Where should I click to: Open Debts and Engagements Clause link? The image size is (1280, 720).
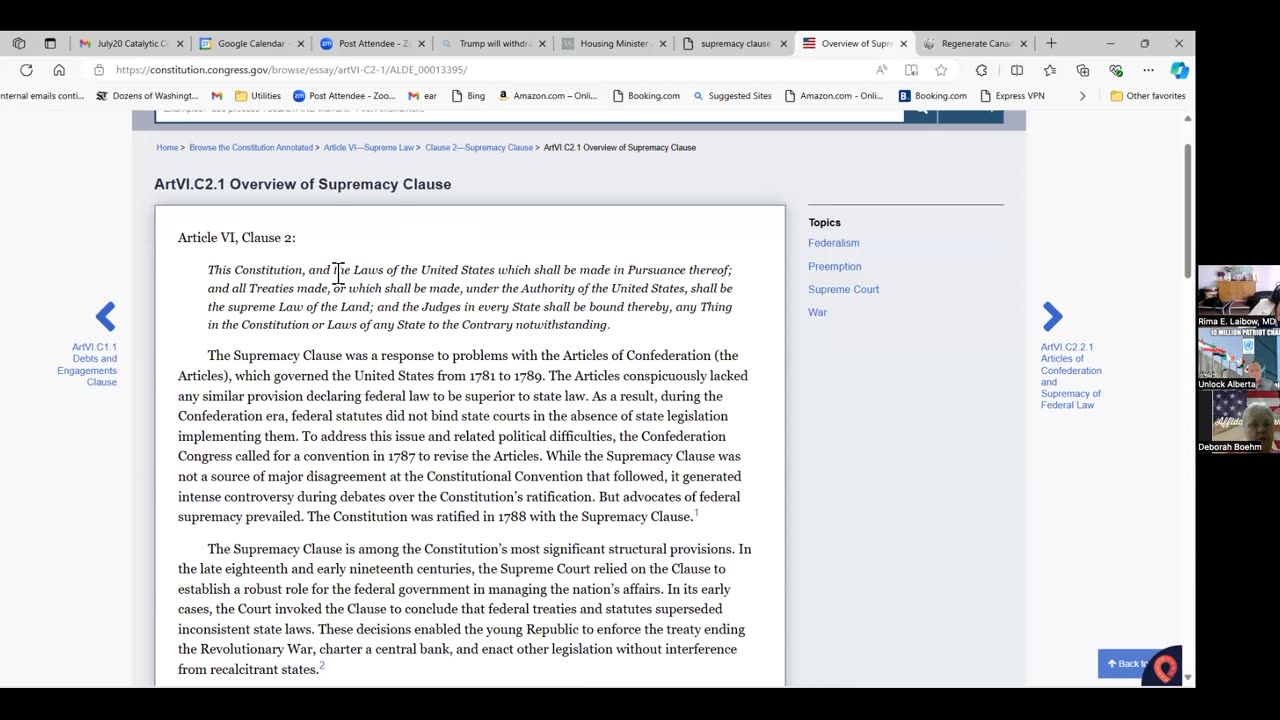click(87, 364)
